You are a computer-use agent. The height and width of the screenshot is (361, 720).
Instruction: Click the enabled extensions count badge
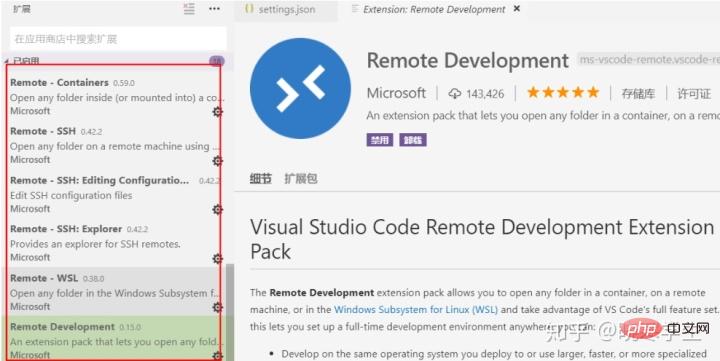tap(217, 61)
